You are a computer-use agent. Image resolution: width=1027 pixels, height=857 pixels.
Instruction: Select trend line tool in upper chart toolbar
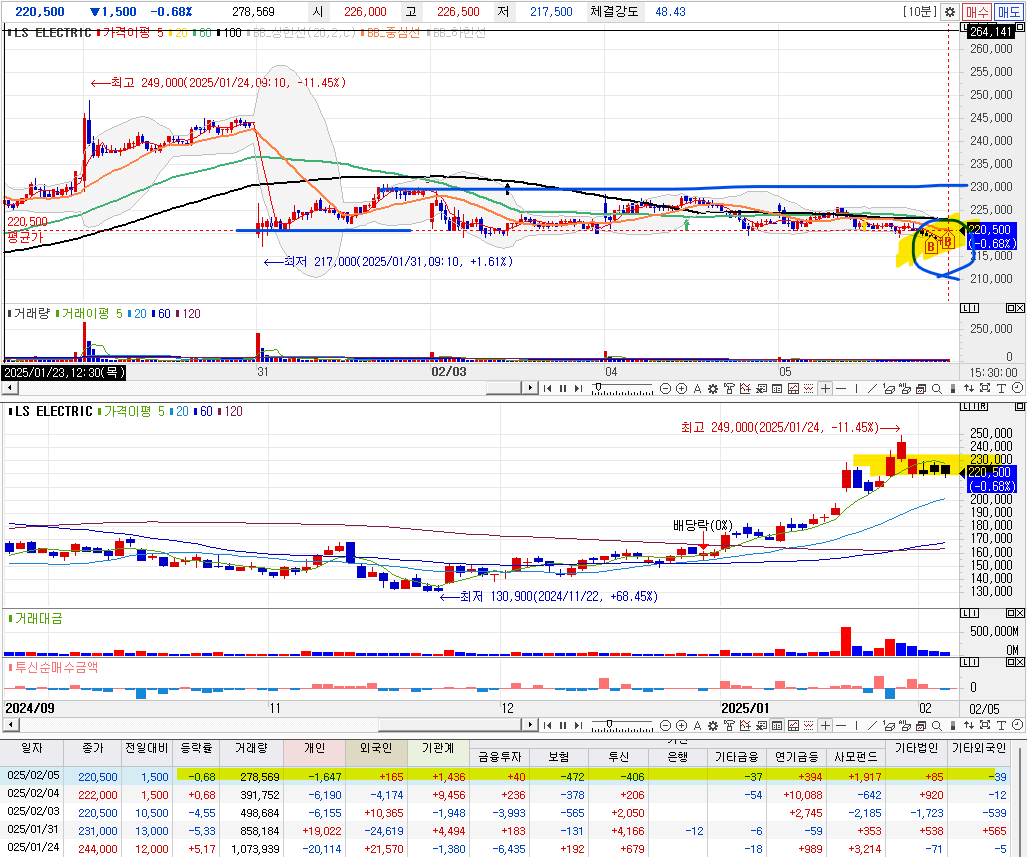(872, 389)
